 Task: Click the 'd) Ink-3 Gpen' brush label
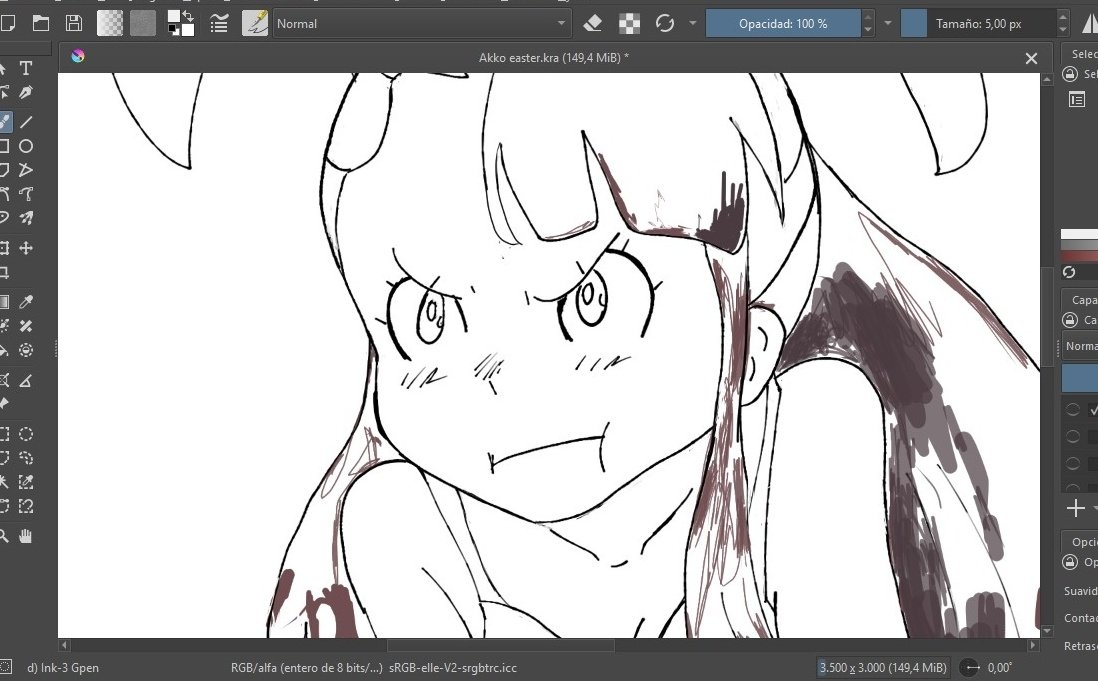[x=63, y=668]
